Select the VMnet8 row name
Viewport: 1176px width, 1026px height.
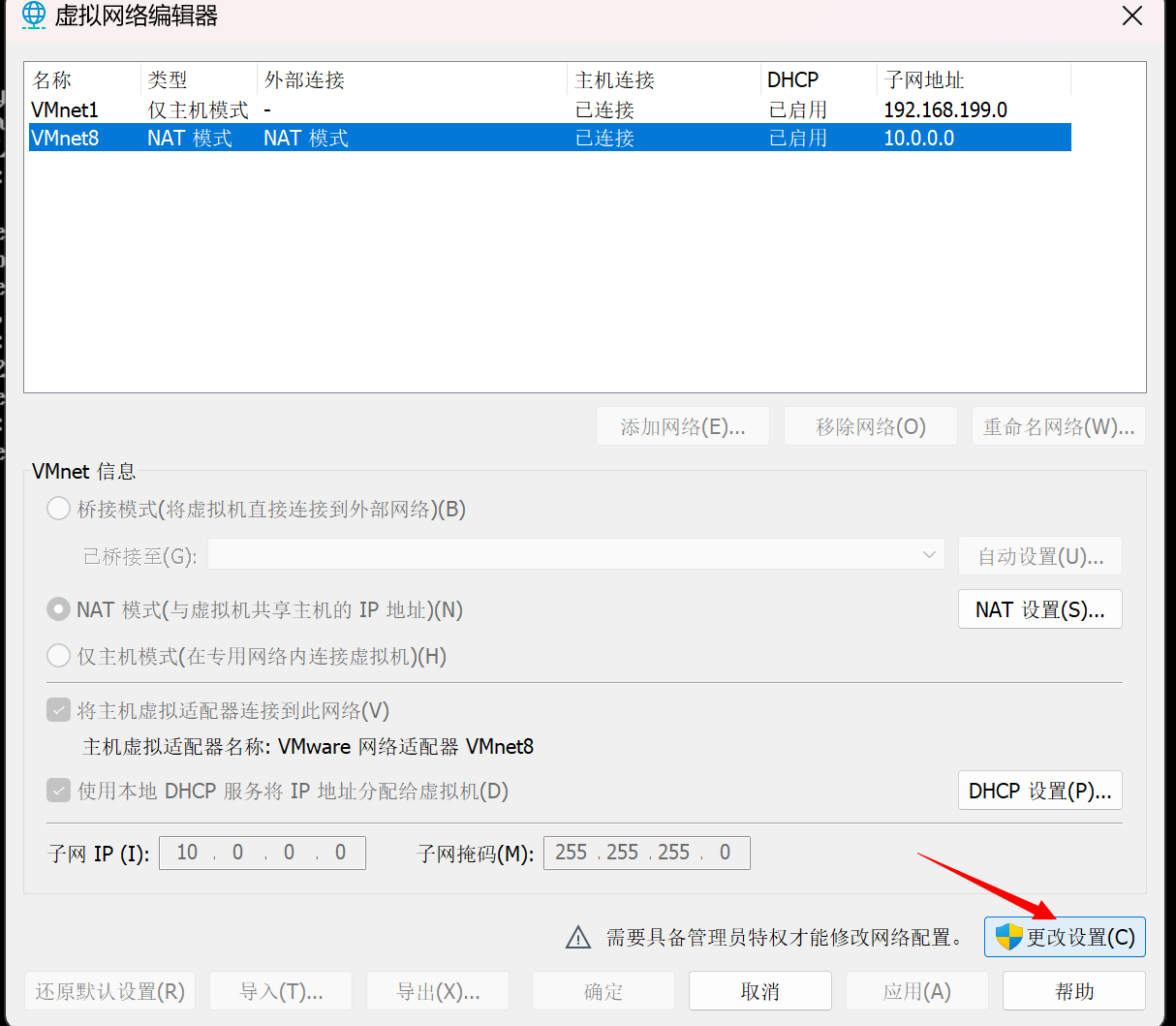click(65, 138)
